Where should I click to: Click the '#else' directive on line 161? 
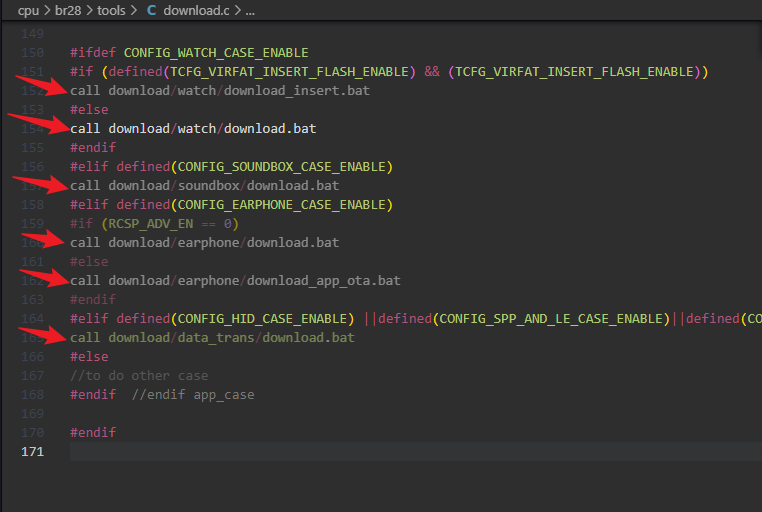tap(89, 261)
